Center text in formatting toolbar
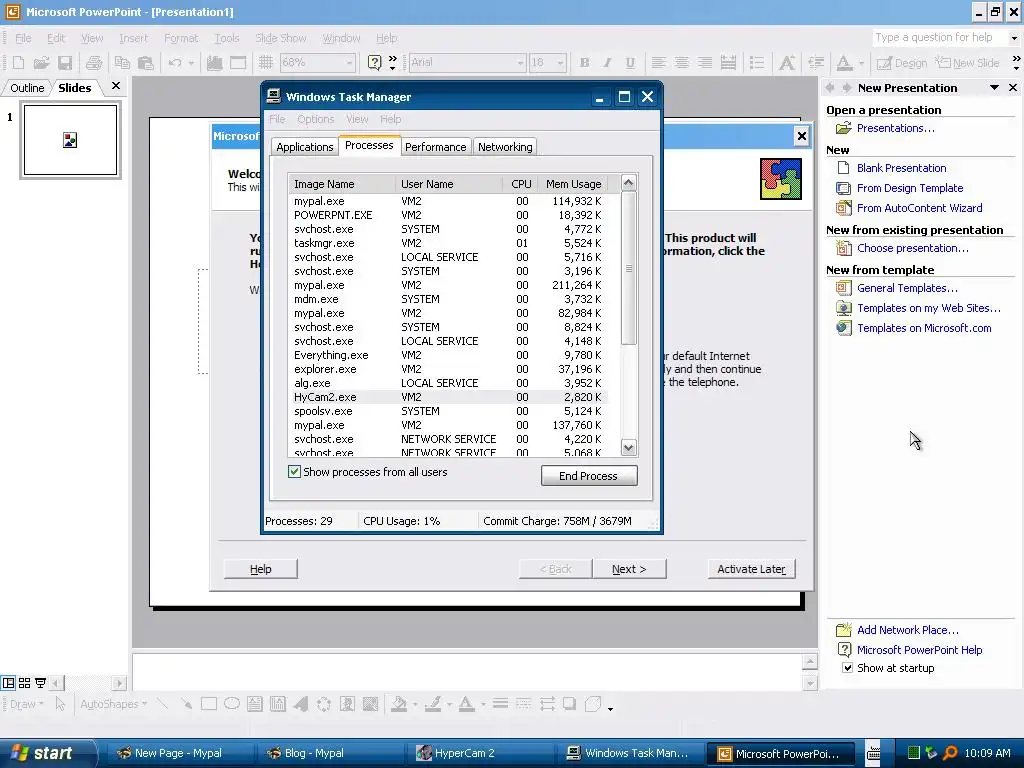 681,63
